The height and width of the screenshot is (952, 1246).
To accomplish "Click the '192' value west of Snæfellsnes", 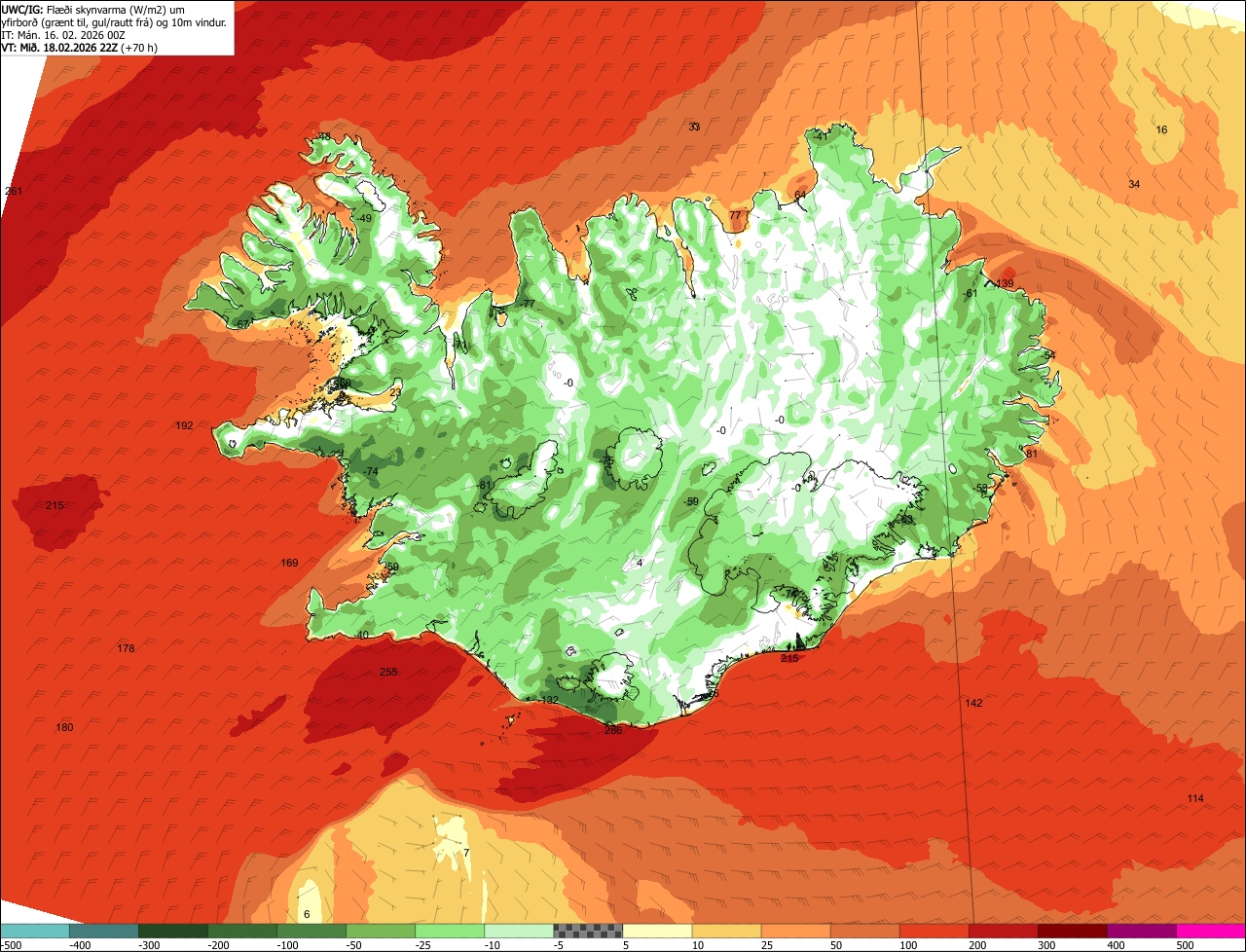I will [184, 425].
